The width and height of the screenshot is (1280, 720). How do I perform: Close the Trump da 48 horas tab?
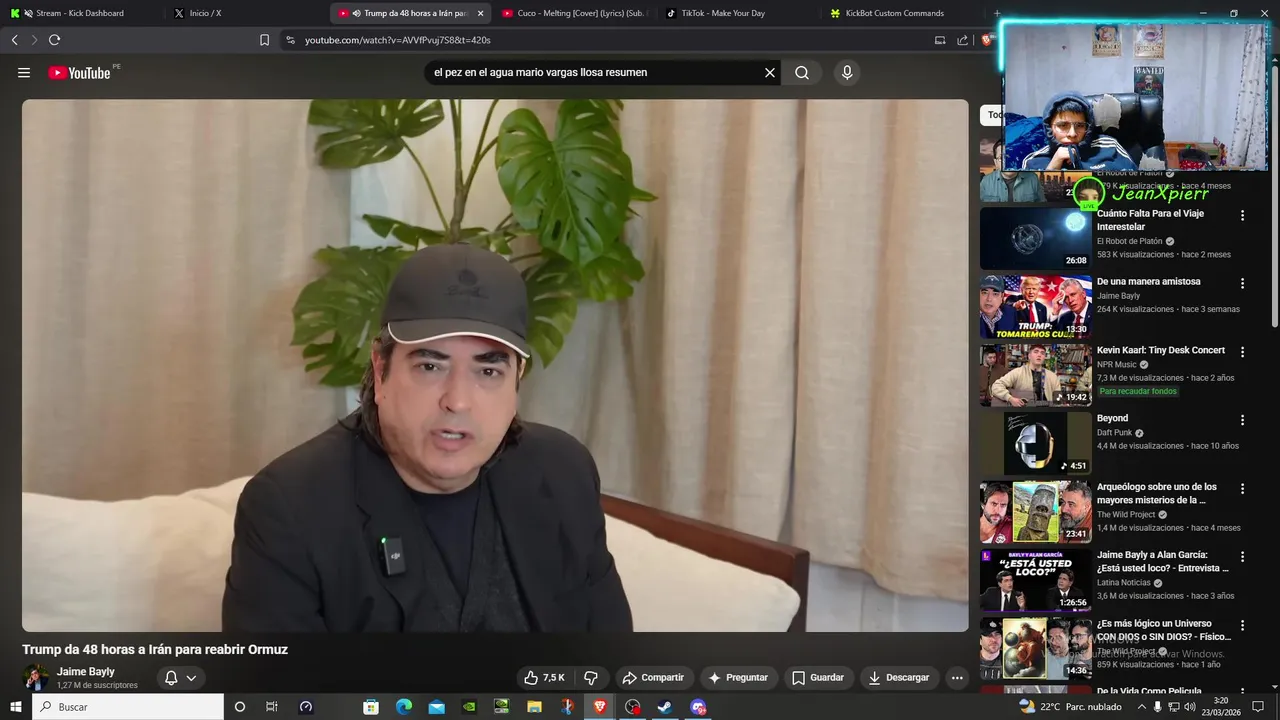(480, 13)
